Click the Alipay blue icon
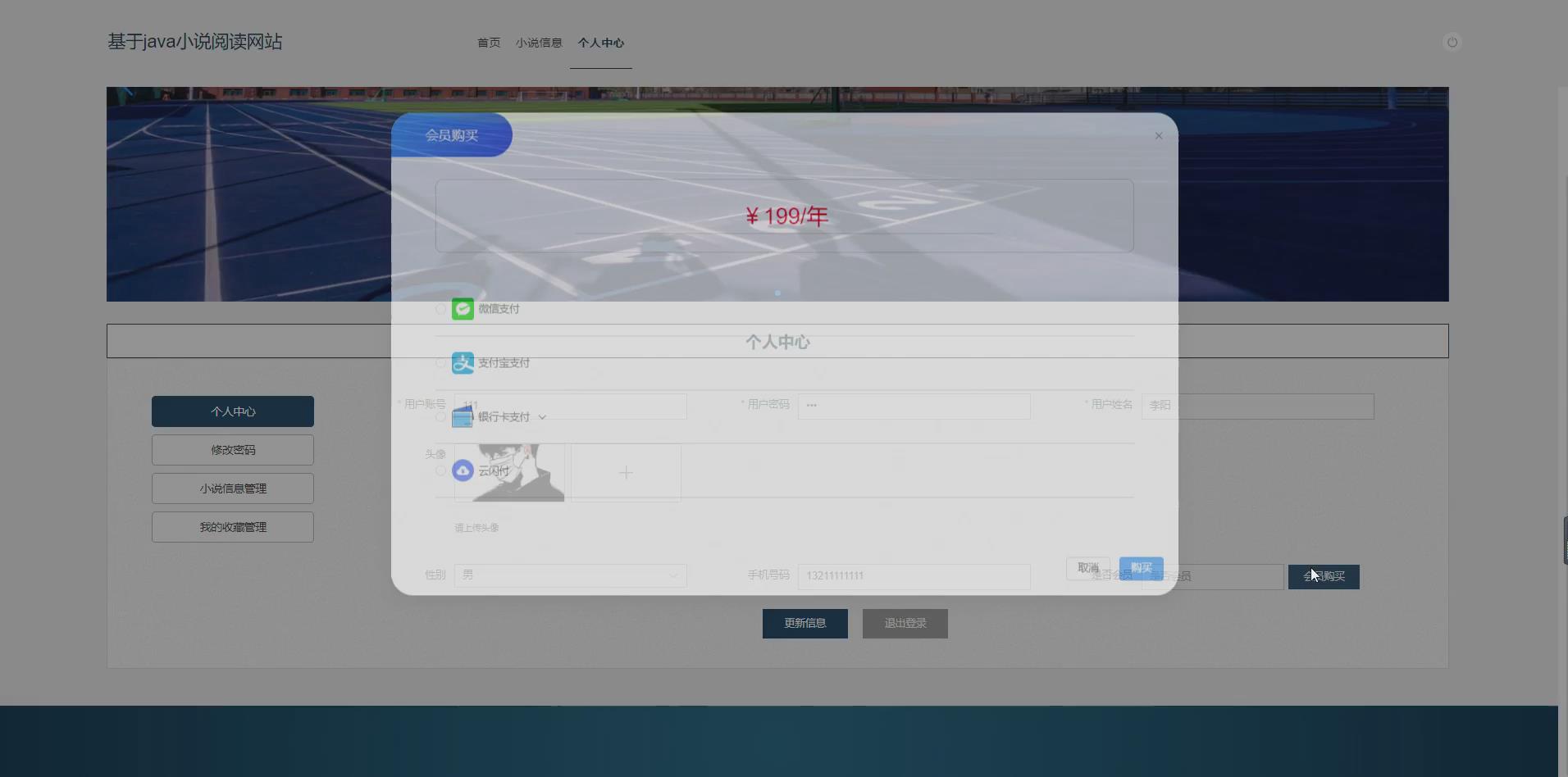 [463, 362]
